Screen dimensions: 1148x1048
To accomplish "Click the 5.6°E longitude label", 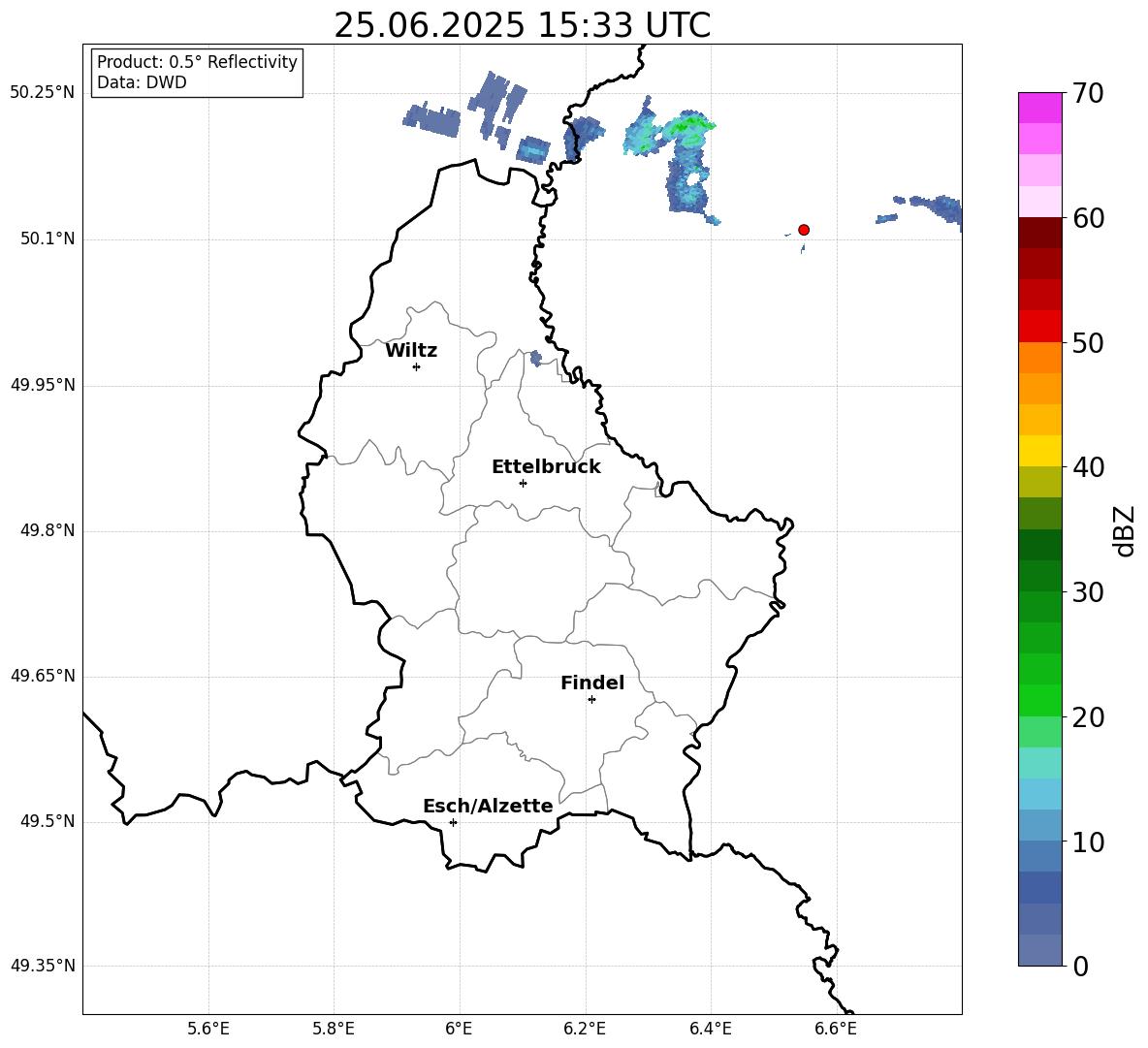I will tap(208, 1029).
